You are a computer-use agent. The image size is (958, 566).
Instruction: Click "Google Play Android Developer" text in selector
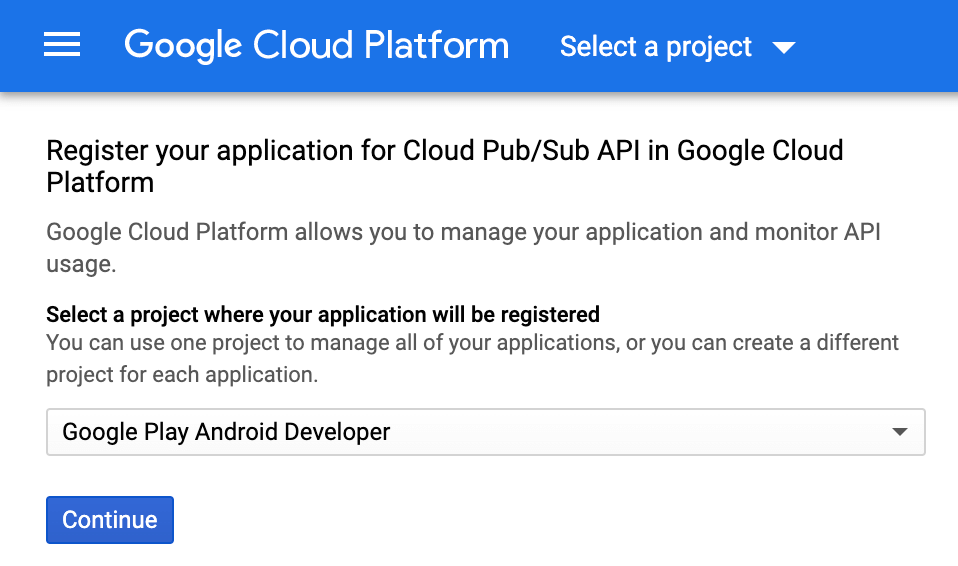226,432
